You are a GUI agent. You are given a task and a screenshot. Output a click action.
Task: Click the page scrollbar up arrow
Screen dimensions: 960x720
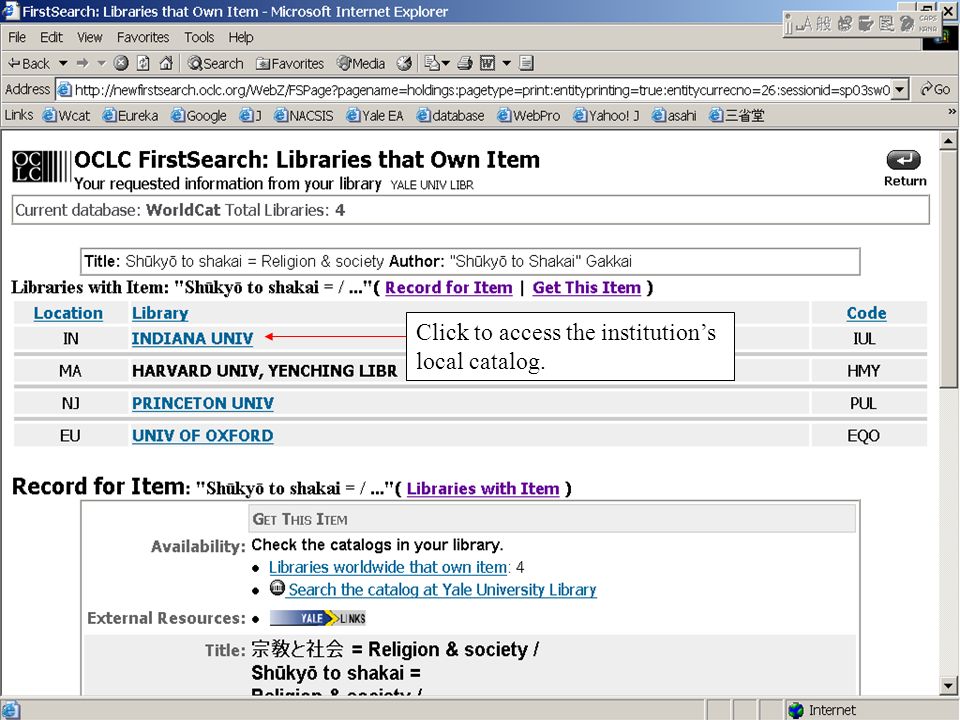(x=948, y=141)
